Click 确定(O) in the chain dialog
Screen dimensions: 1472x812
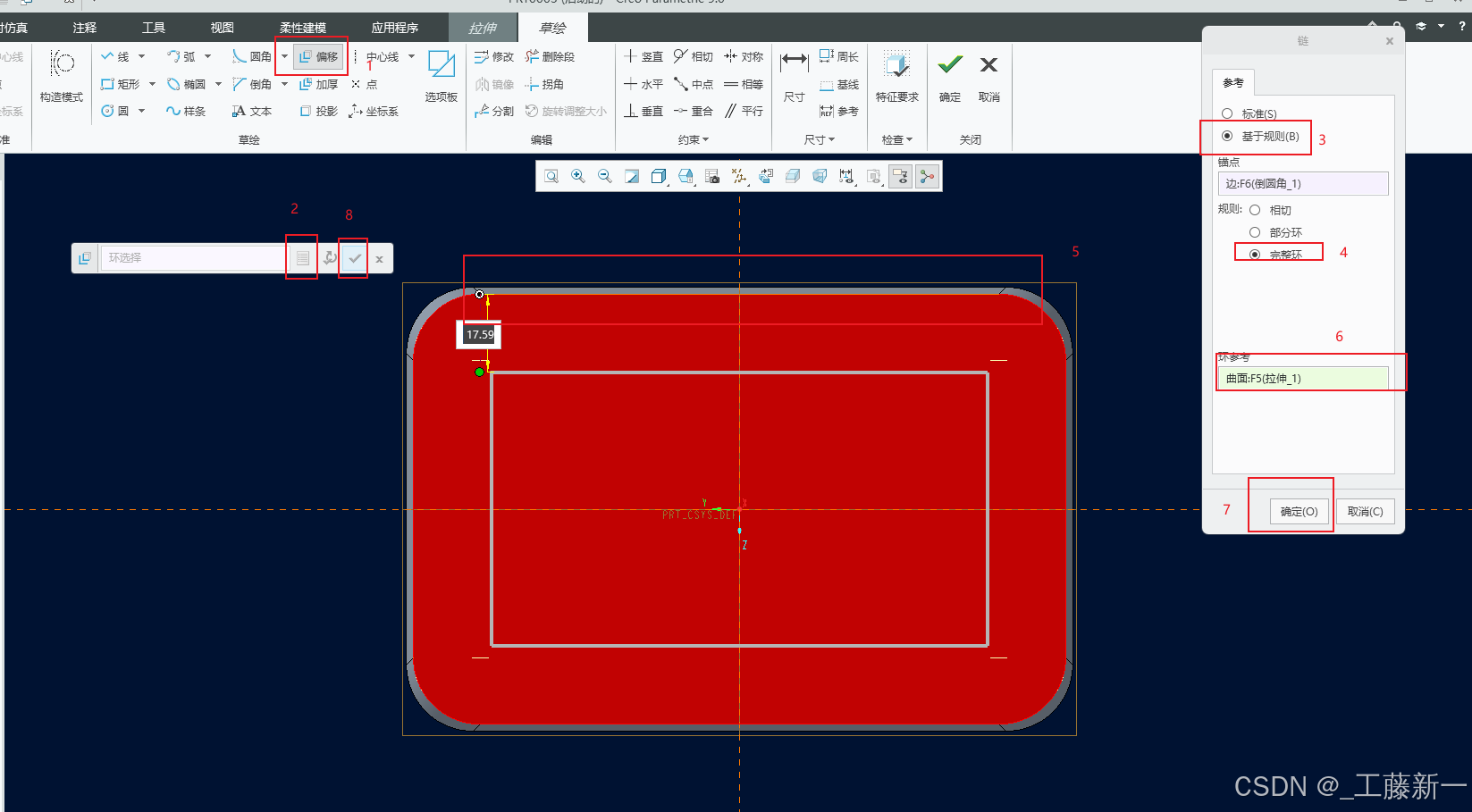pyautogui.click(x=1300, y=511)
